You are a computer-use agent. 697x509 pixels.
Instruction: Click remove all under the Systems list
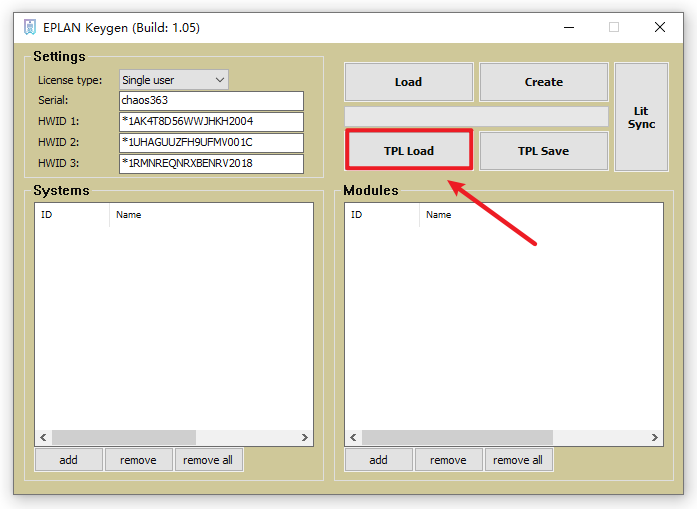(x=208, y=460)
